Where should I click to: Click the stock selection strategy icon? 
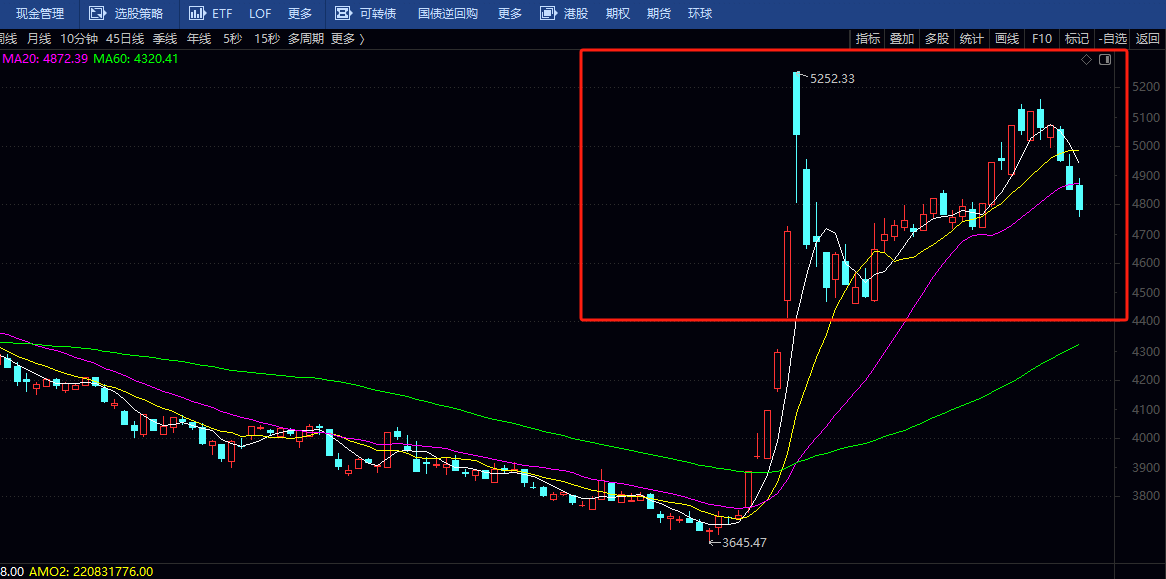tap(97, 13)
